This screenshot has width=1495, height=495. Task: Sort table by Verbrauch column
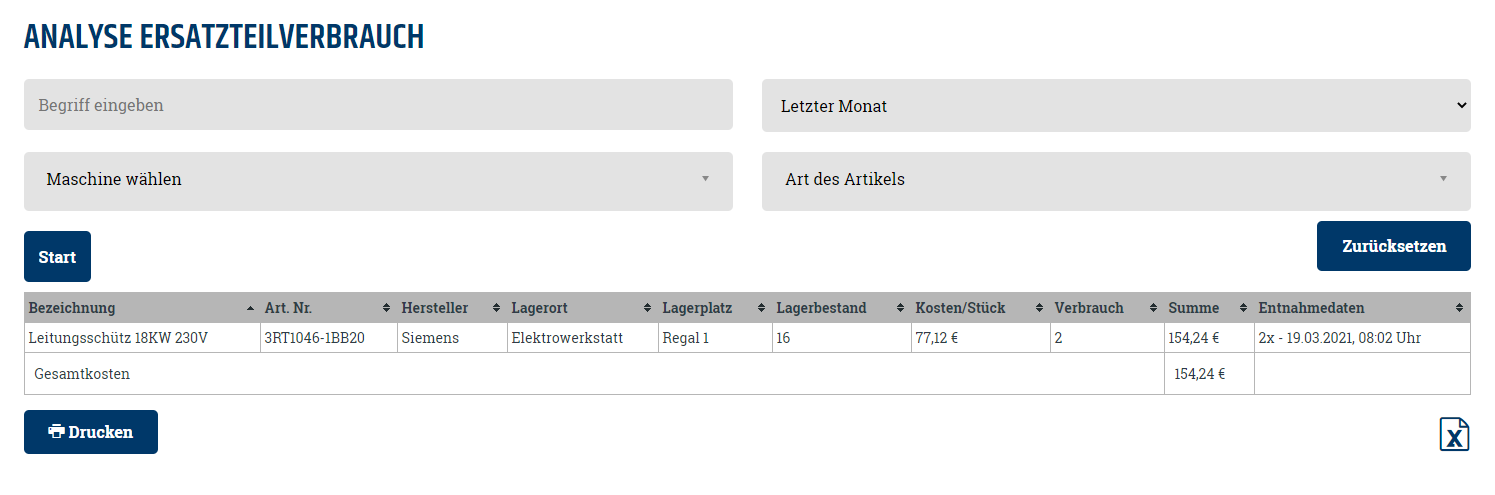pos(1107,308)
